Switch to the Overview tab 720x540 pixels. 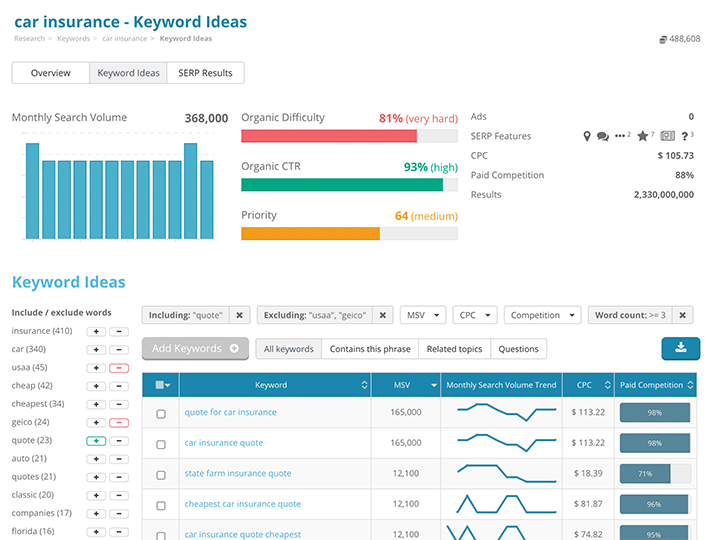pos(50,73)
